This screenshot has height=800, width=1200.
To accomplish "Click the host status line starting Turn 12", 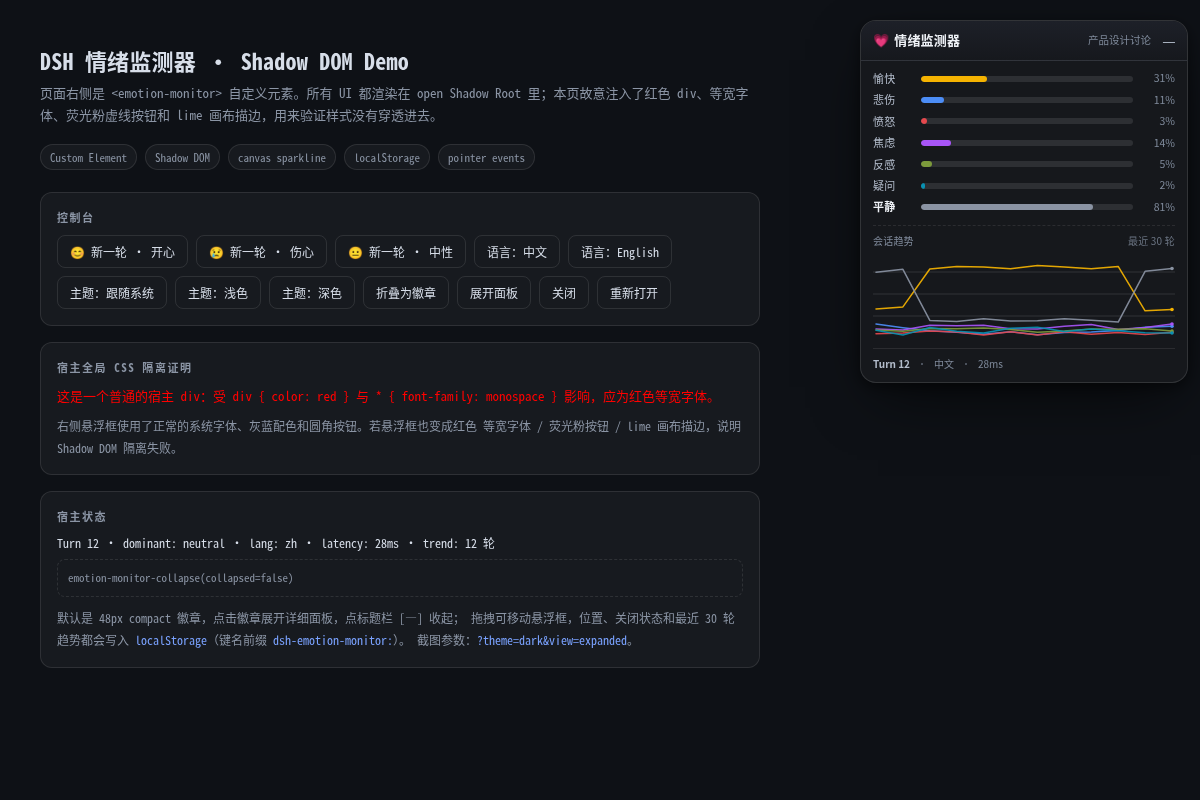I will (276, 544).
